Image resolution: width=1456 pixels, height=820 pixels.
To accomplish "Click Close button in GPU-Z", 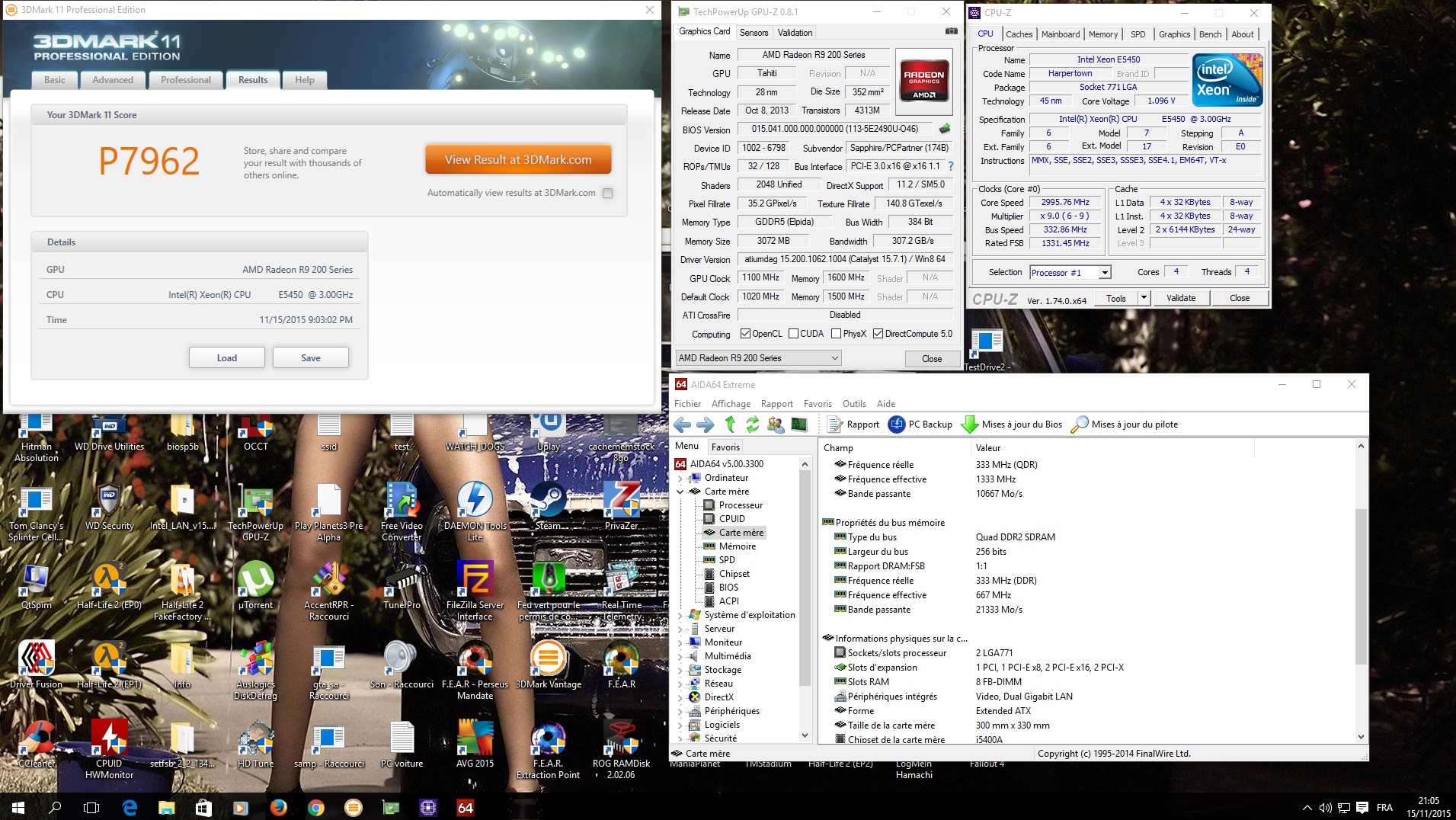I will [932, 359].
